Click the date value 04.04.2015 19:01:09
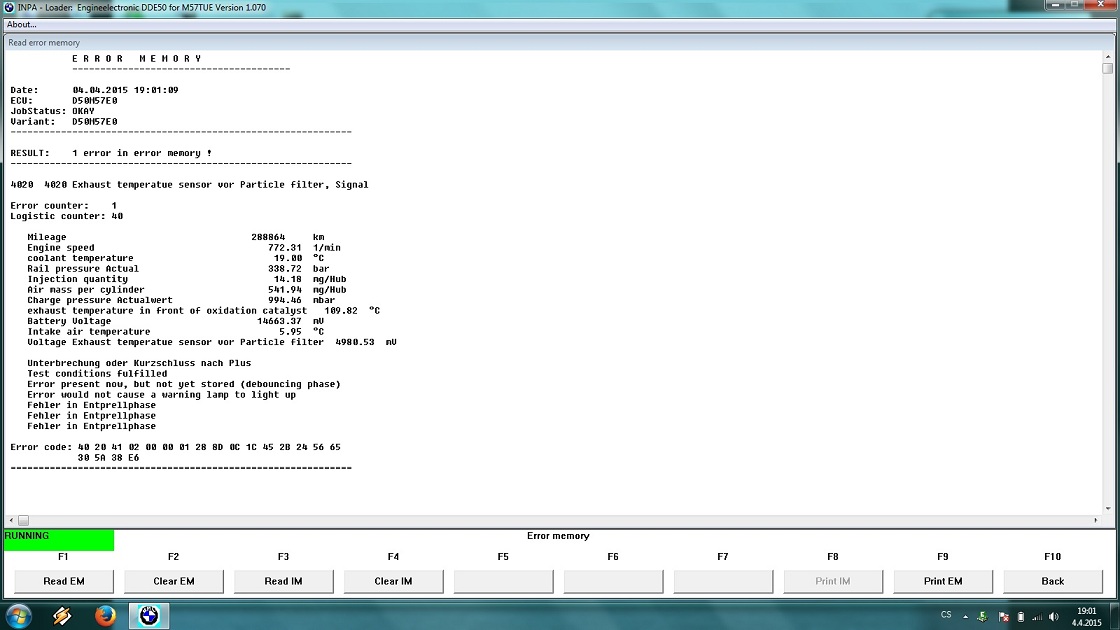This screenshot has height=630, width=1120. pyautogui.click(x=125, y=90)
